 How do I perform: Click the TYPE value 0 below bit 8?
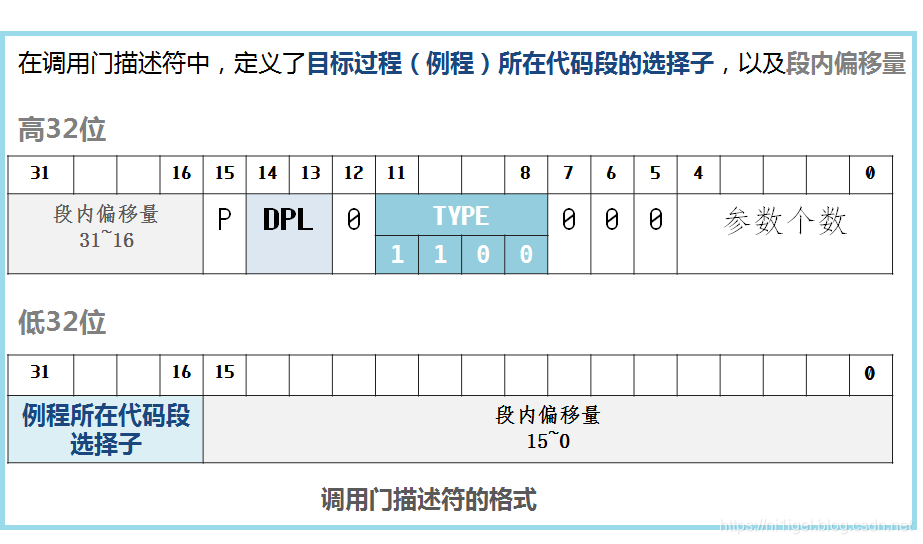tap(526, 254)
